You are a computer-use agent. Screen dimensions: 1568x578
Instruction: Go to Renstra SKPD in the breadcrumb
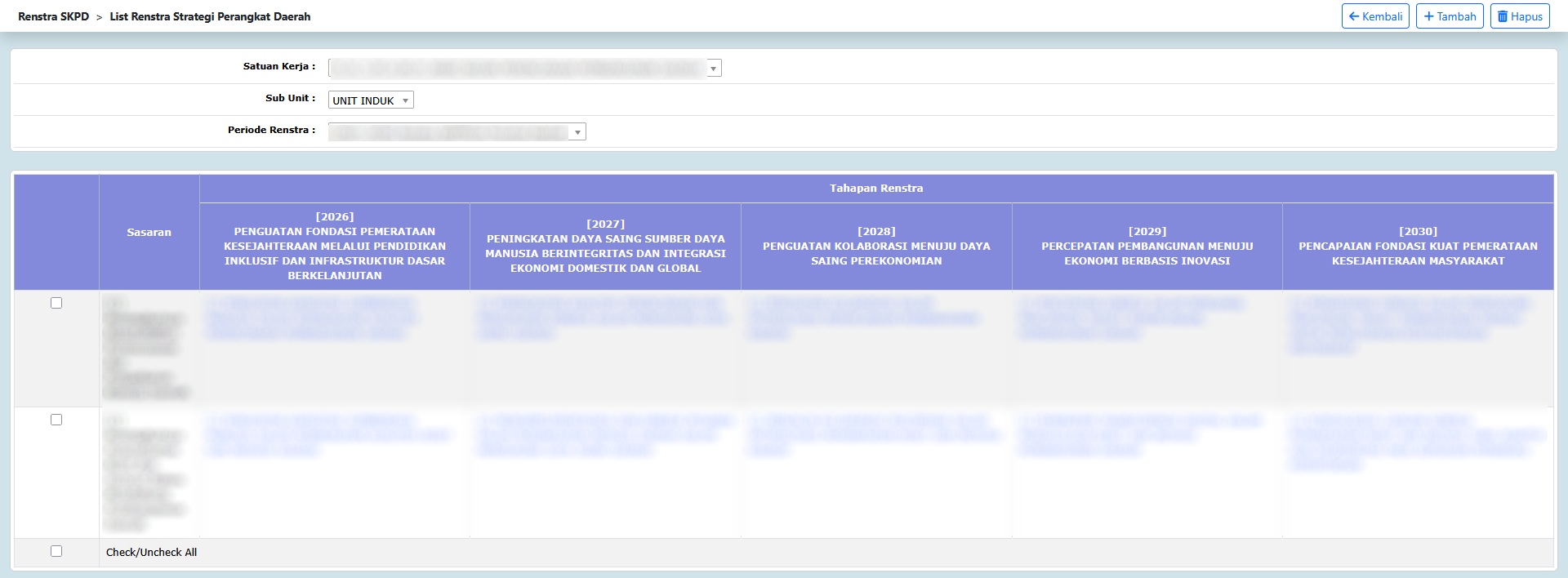pos(53,16)
